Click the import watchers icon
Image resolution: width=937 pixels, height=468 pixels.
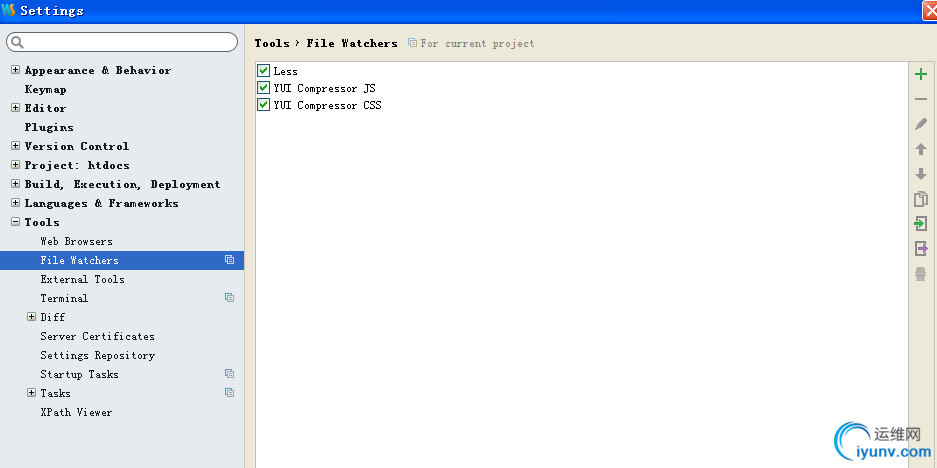click(x=921, y=224)
